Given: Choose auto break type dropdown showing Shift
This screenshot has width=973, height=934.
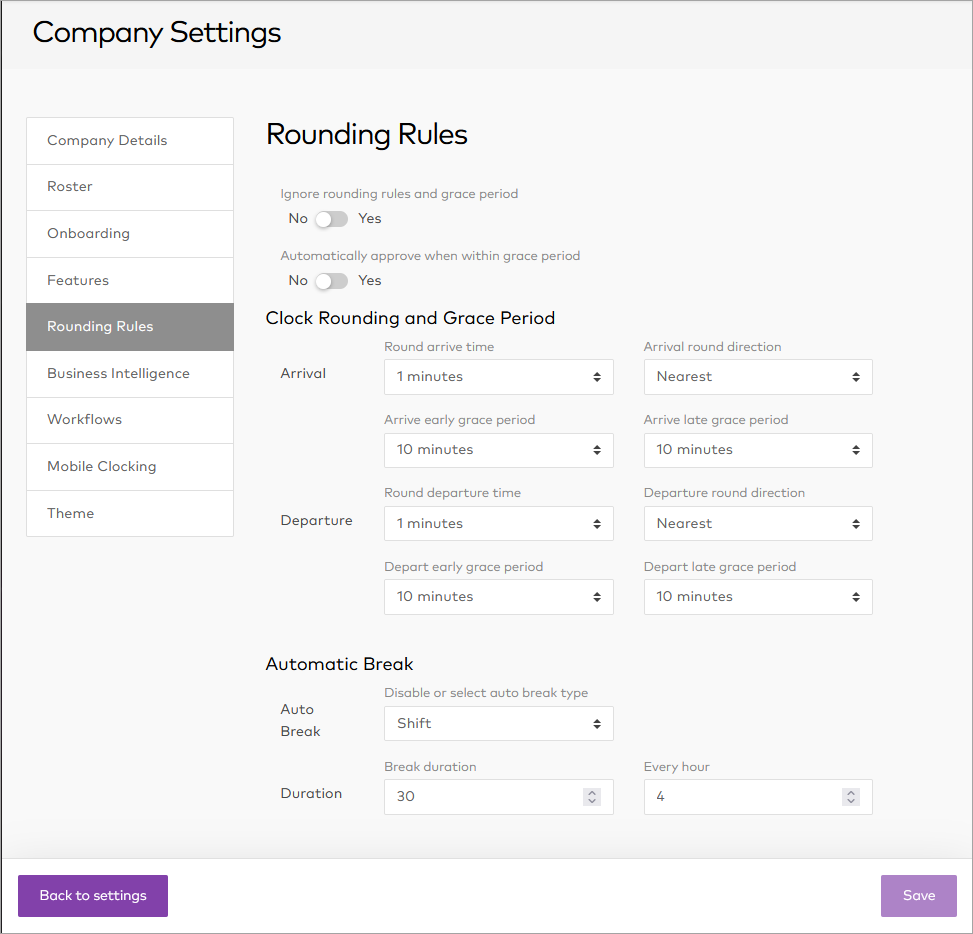Looking at the screenshot, I should 498,724.
